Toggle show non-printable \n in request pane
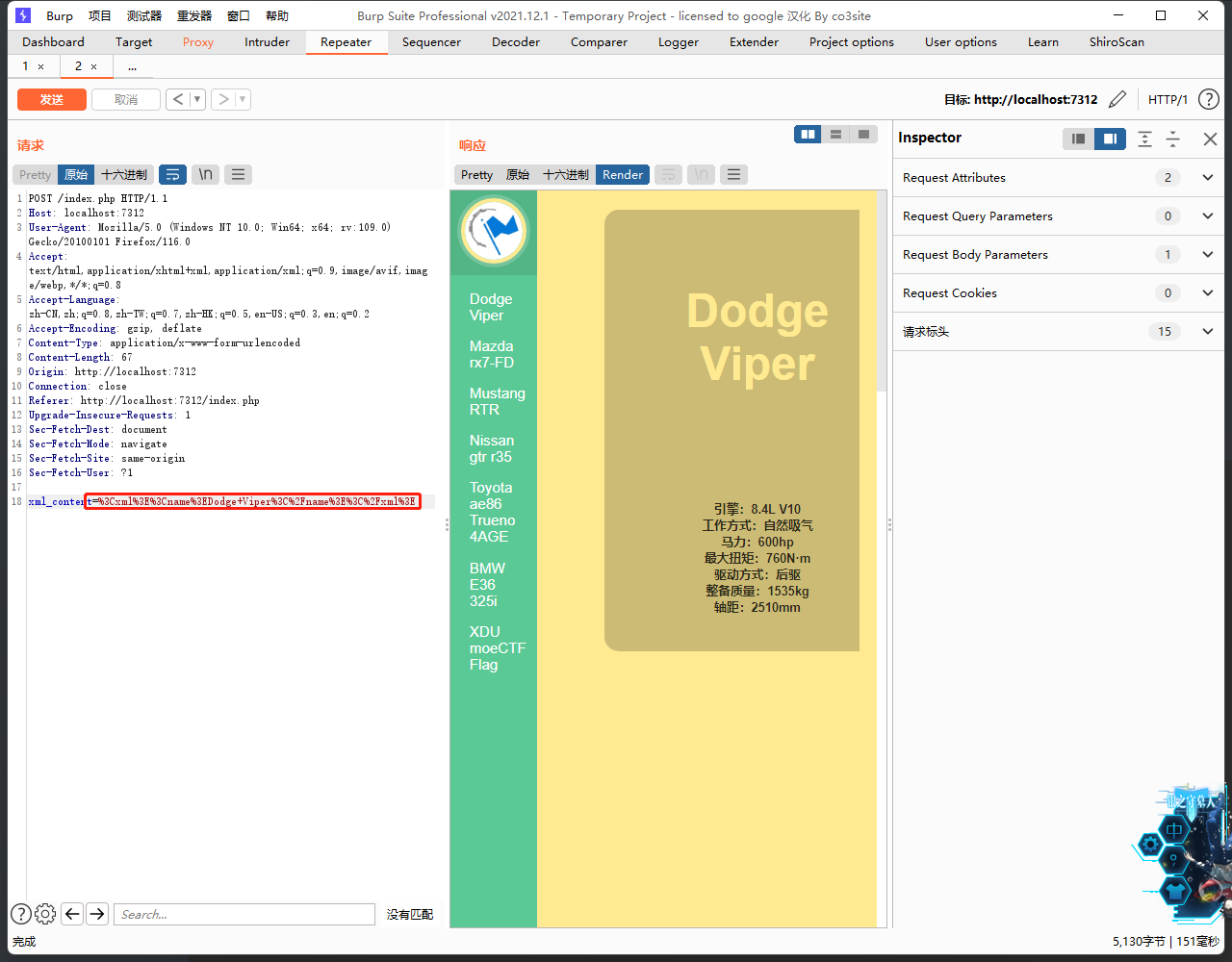 click(206, 174)
